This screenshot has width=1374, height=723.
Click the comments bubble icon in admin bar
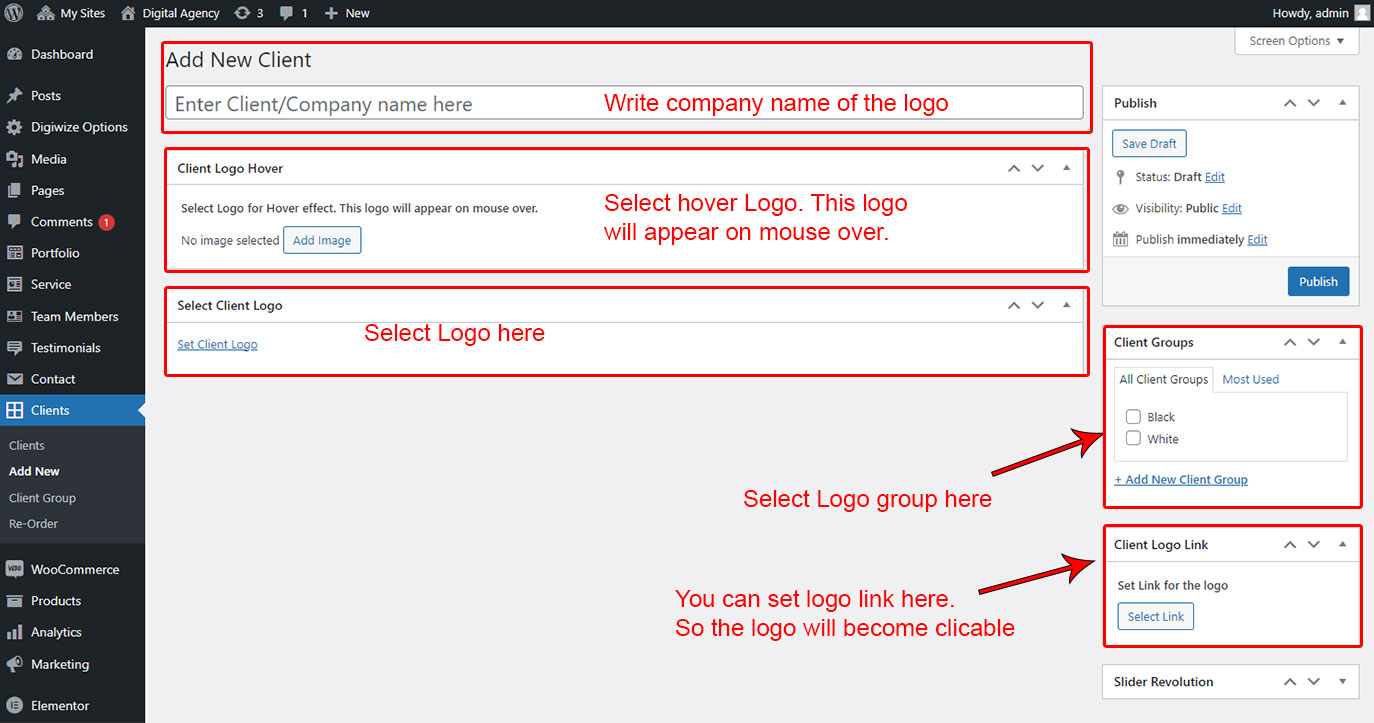point(288,13)
